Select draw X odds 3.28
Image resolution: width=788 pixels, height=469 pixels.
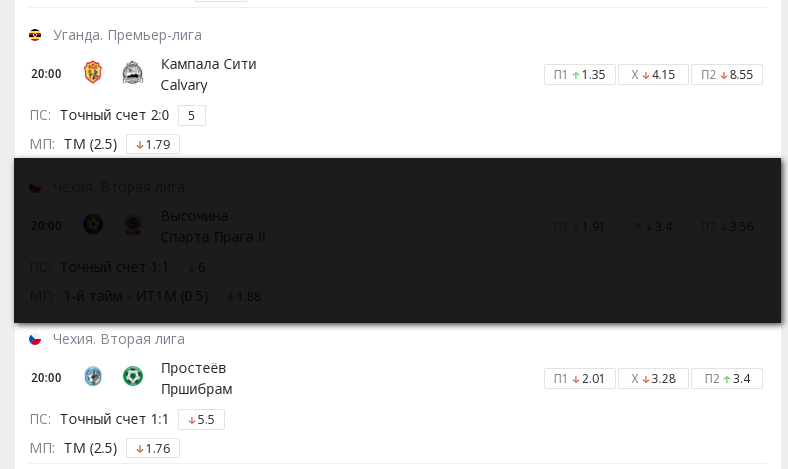653,378
